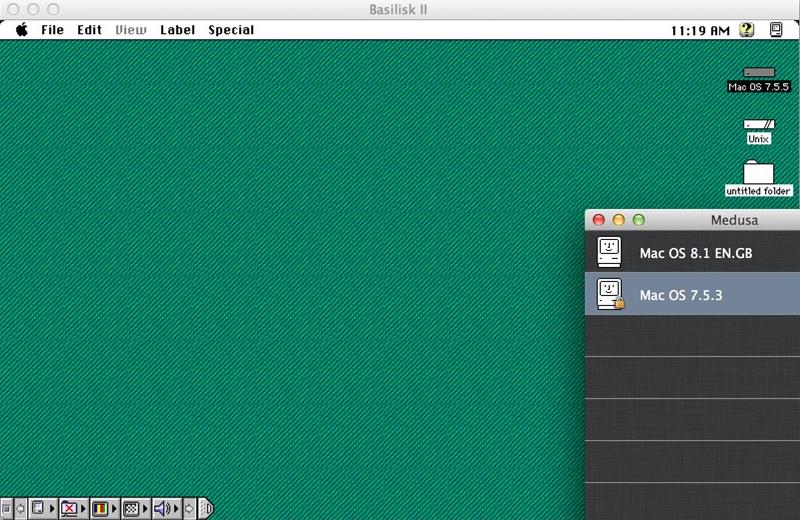Close the Medusa window
This screenshot has height=520, width=800.
point(598,220)
